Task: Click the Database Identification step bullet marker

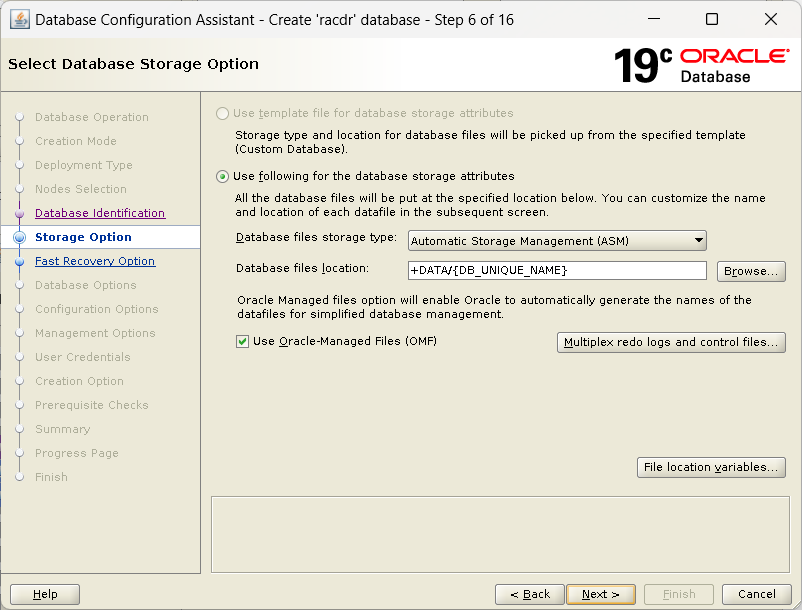Action: 19,213
